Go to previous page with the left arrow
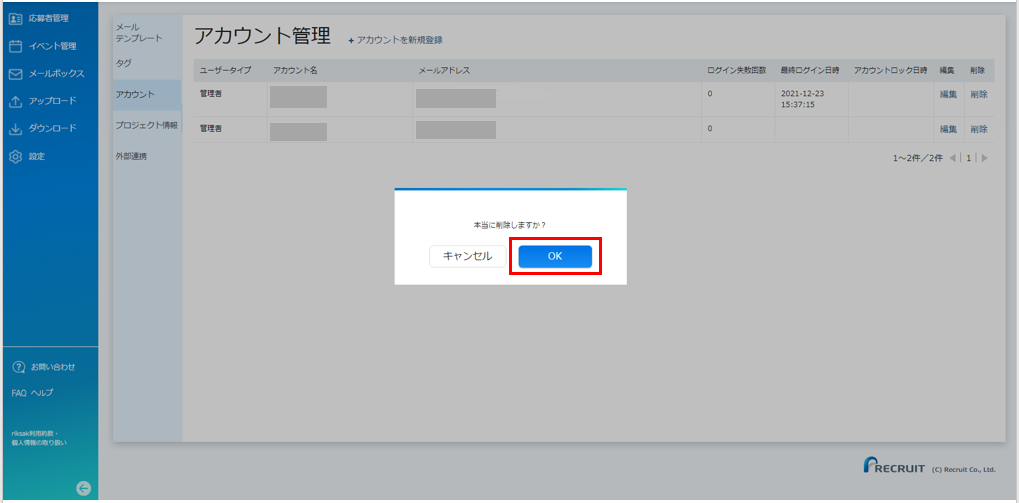This screenshot has width=1019, height=503. click(x=953, y=158)
